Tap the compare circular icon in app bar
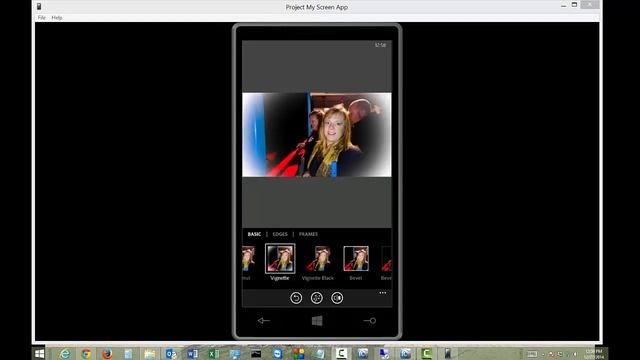 [x=337, y=298]
